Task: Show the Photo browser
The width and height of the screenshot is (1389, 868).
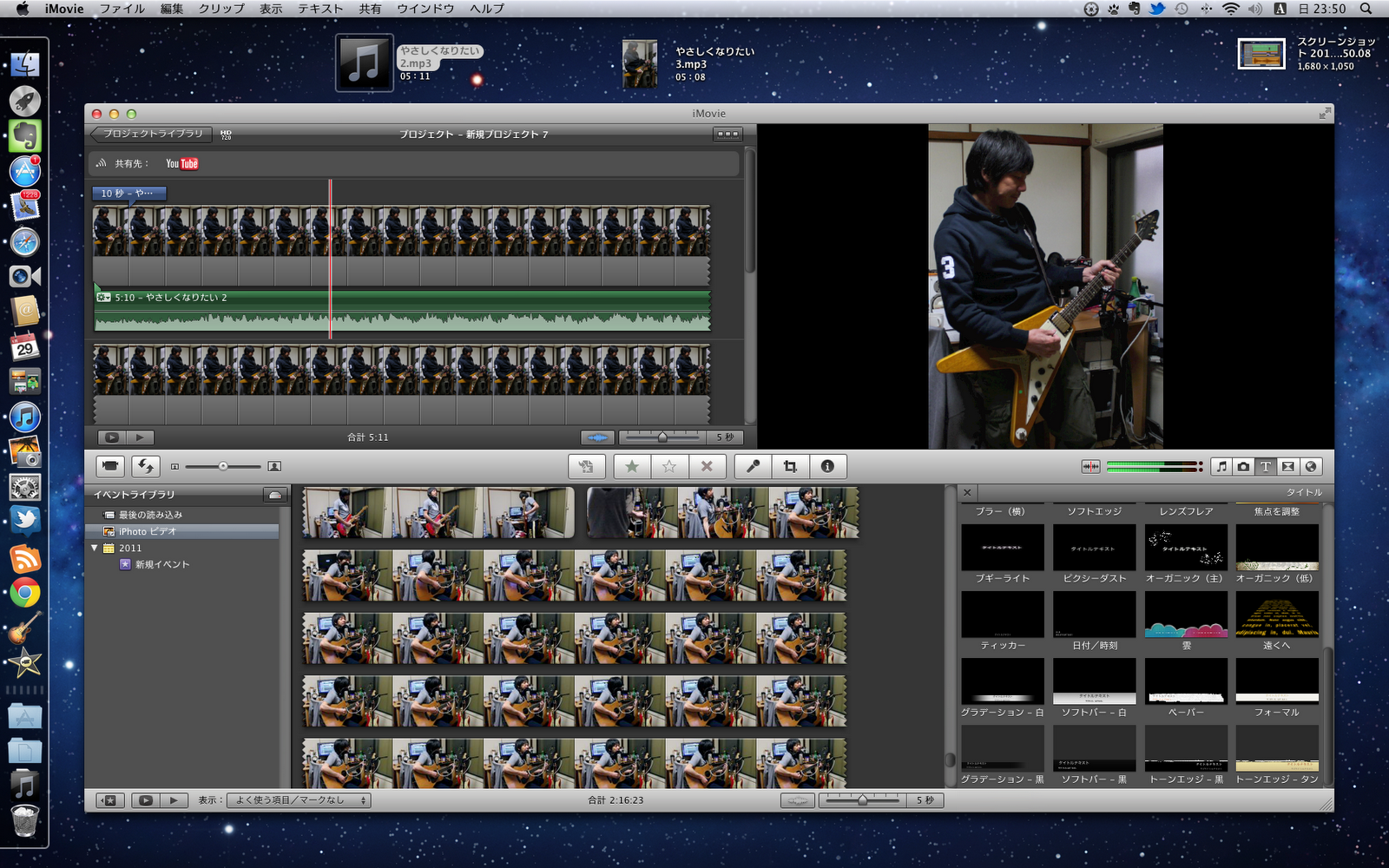Action: click(1243, 466)
